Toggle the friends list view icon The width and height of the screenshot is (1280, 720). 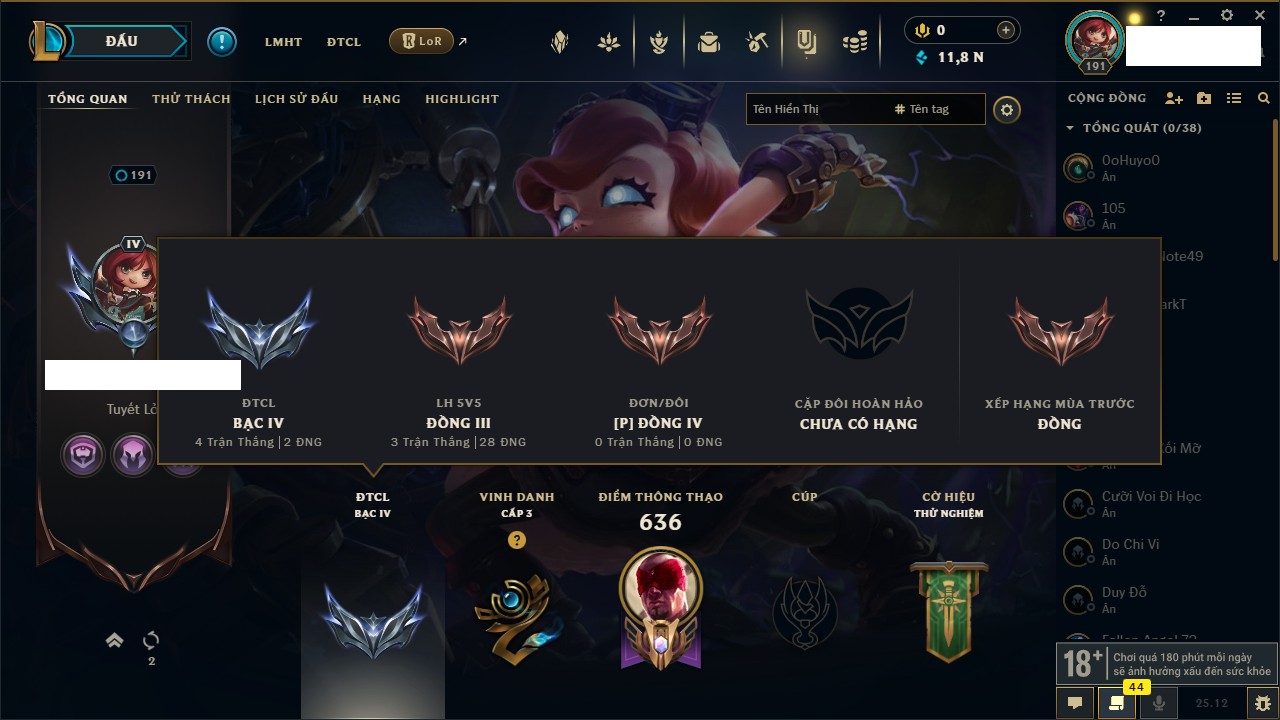[x=1234, y=98]
